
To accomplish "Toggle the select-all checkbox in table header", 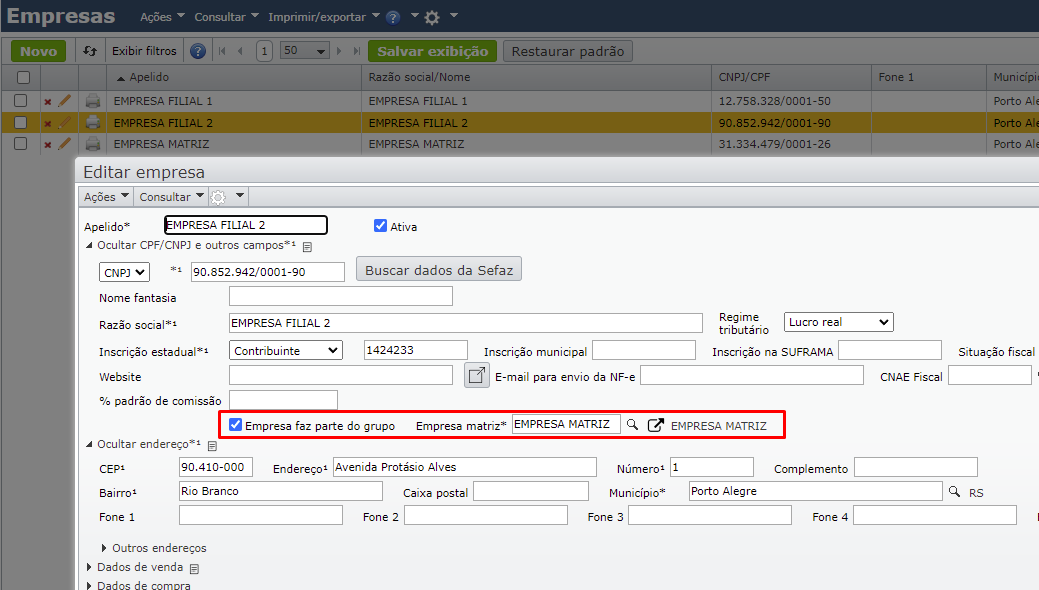I will pos(23,78).
